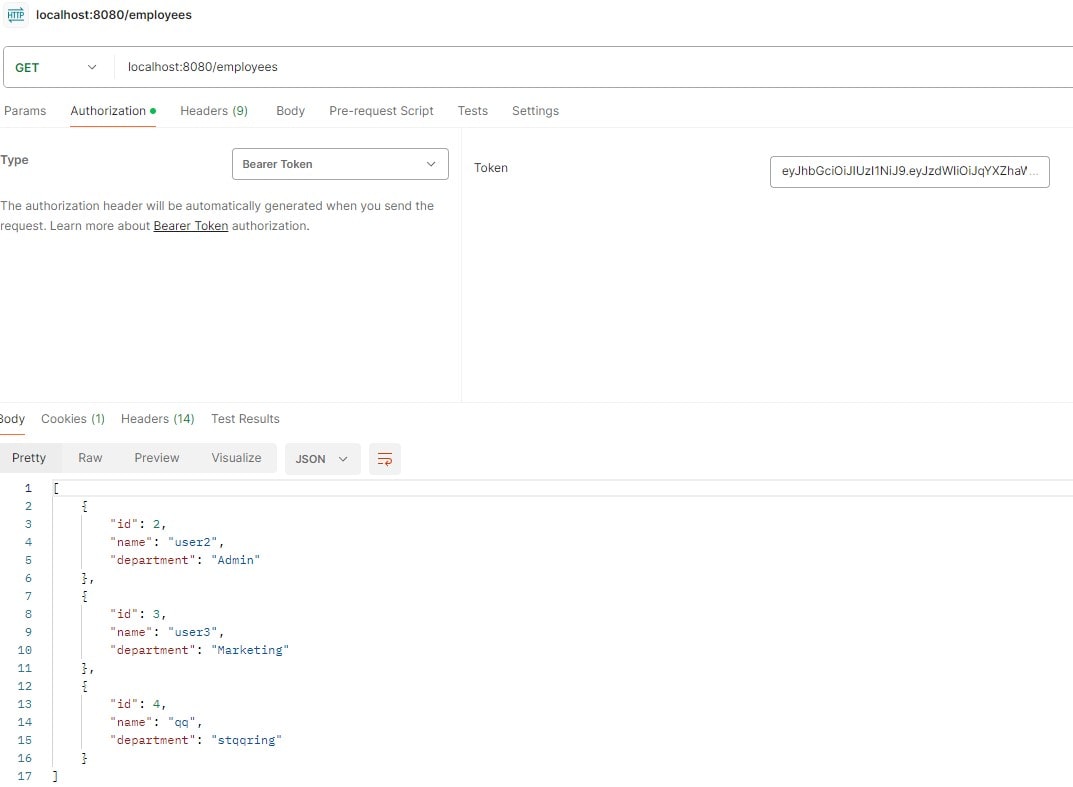
Task: Click line number 17 in the gutter
Action: (x=25, y=776)
